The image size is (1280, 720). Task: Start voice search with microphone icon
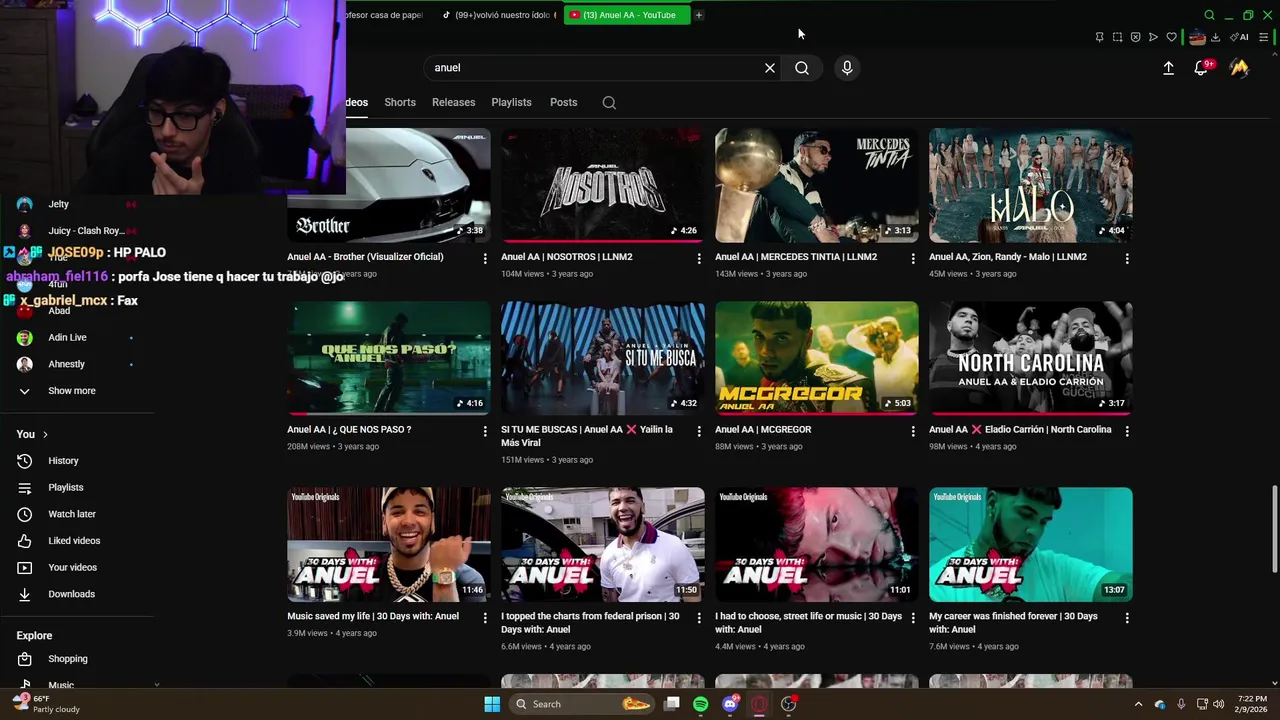click(847, 68)
